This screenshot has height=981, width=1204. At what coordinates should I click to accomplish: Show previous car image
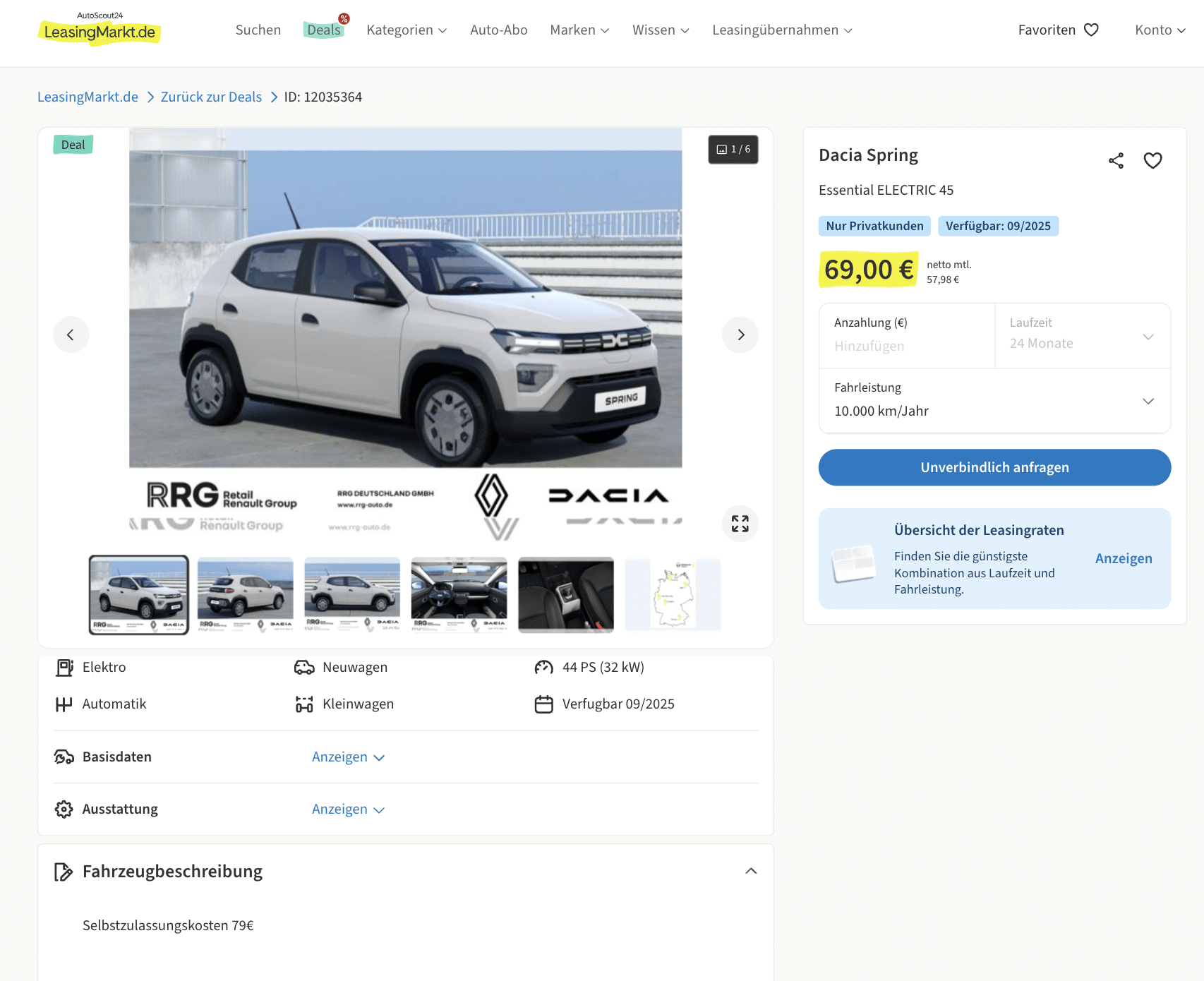(71, 335)
